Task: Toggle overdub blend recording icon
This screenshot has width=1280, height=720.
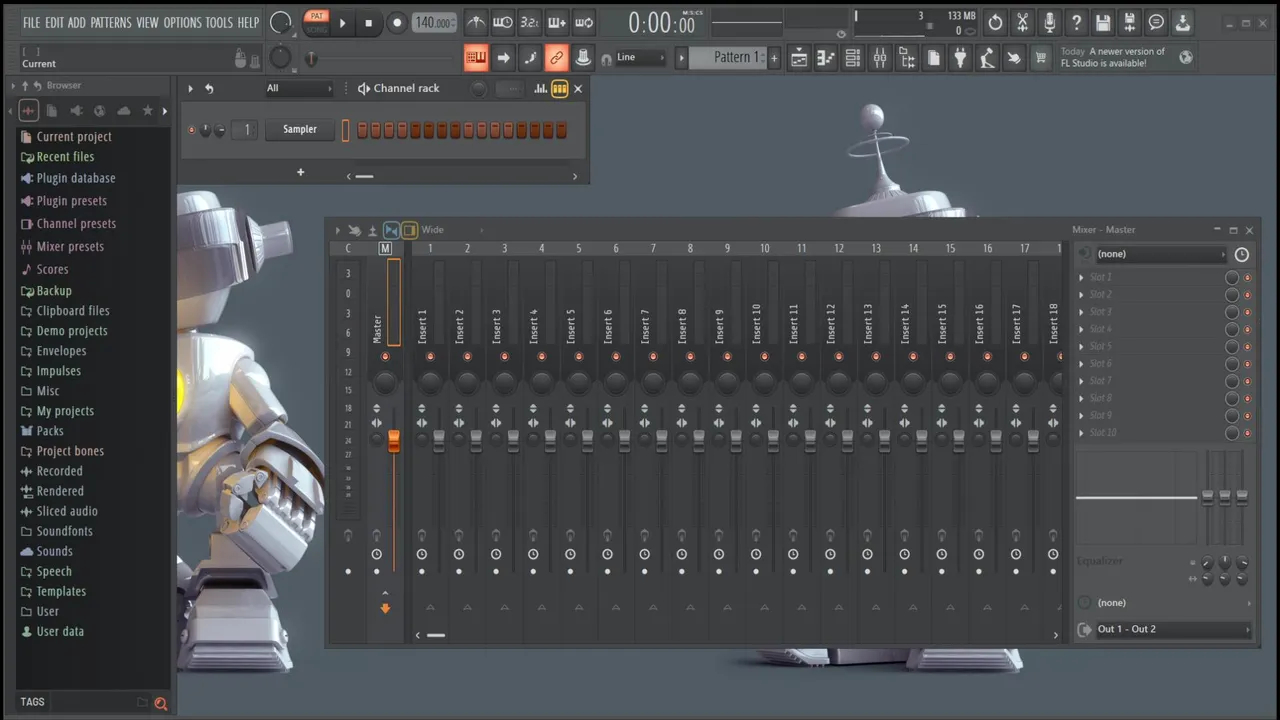Action: point(557,23)
